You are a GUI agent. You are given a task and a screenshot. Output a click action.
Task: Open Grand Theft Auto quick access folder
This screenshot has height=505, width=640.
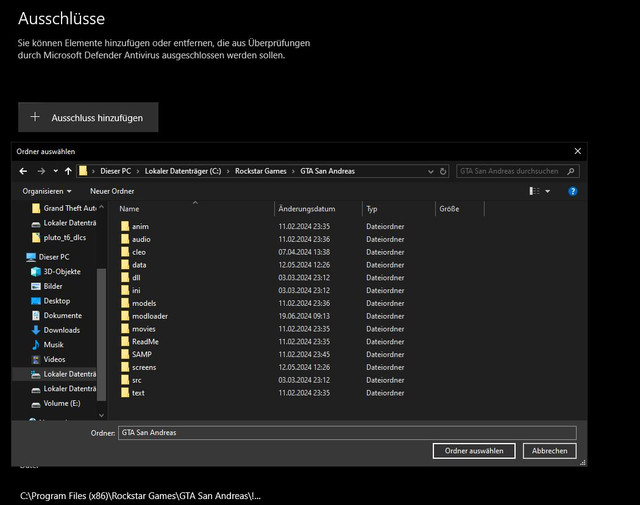click(64, 208)
